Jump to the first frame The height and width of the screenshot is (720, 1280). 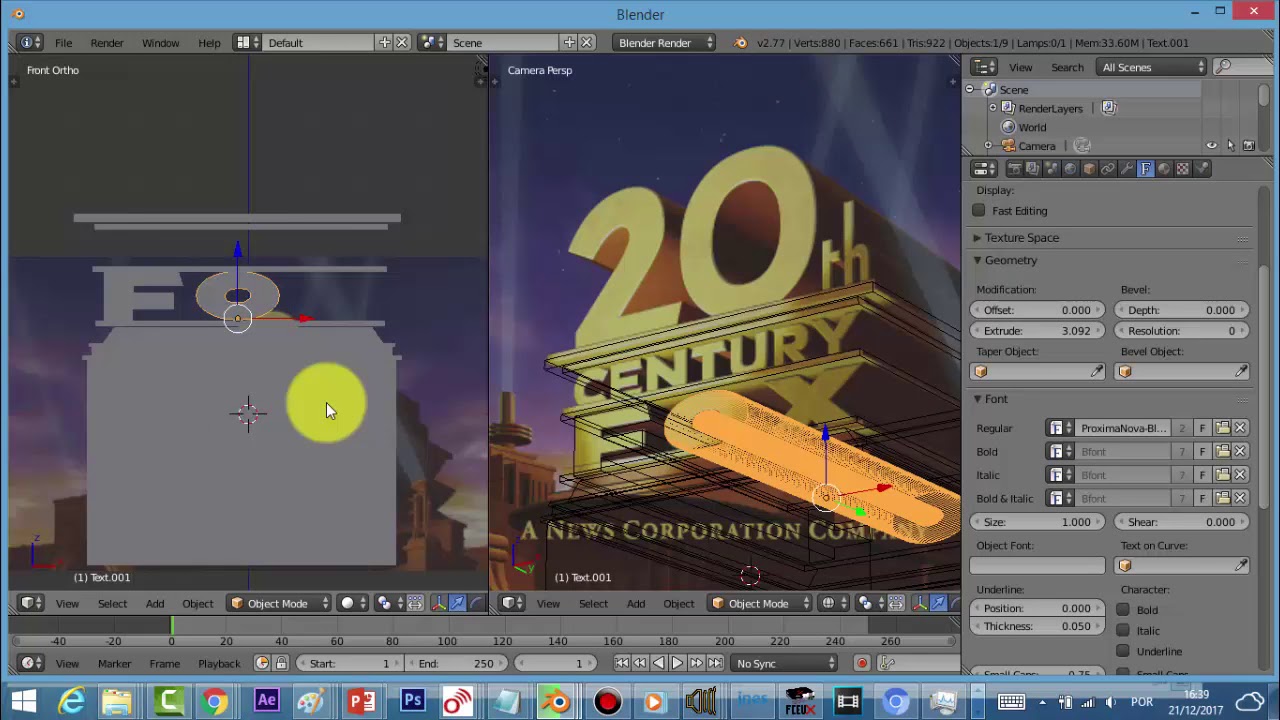tap(621, 663)
